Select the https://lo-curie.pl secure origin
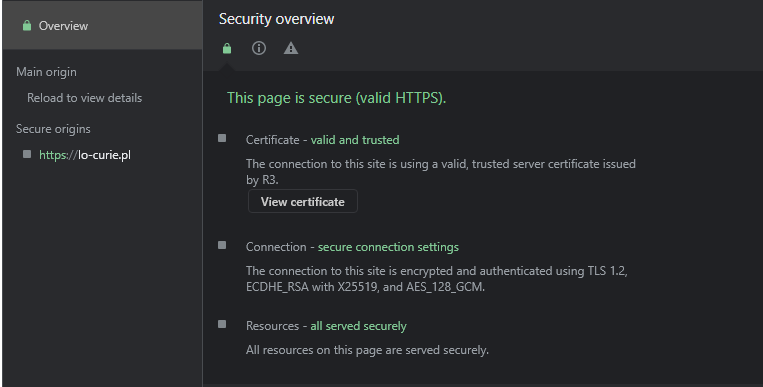This screenshot has width=763, height=387. (x=85, y=155)
